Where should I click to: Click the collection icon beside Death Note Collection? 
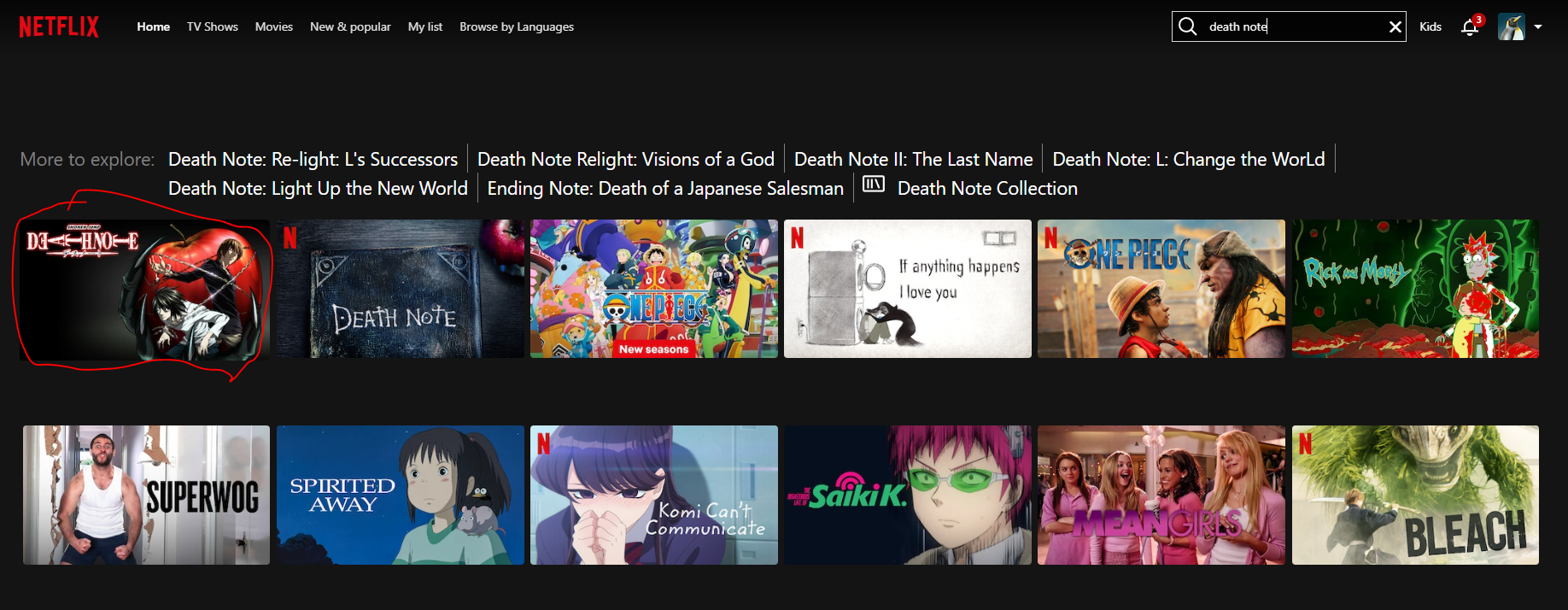[874, 185]
